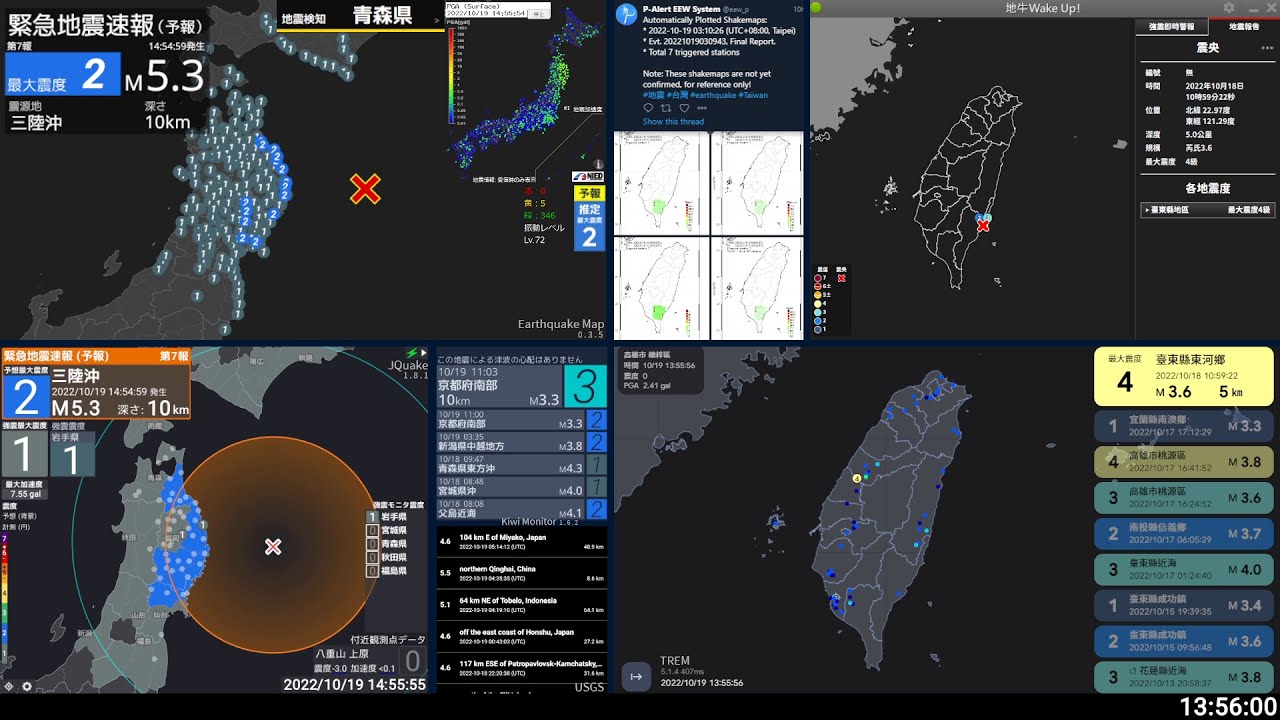The image size is (1280, 720).
Task: Click the Show this thread link
Action: (x=673, y=122)
